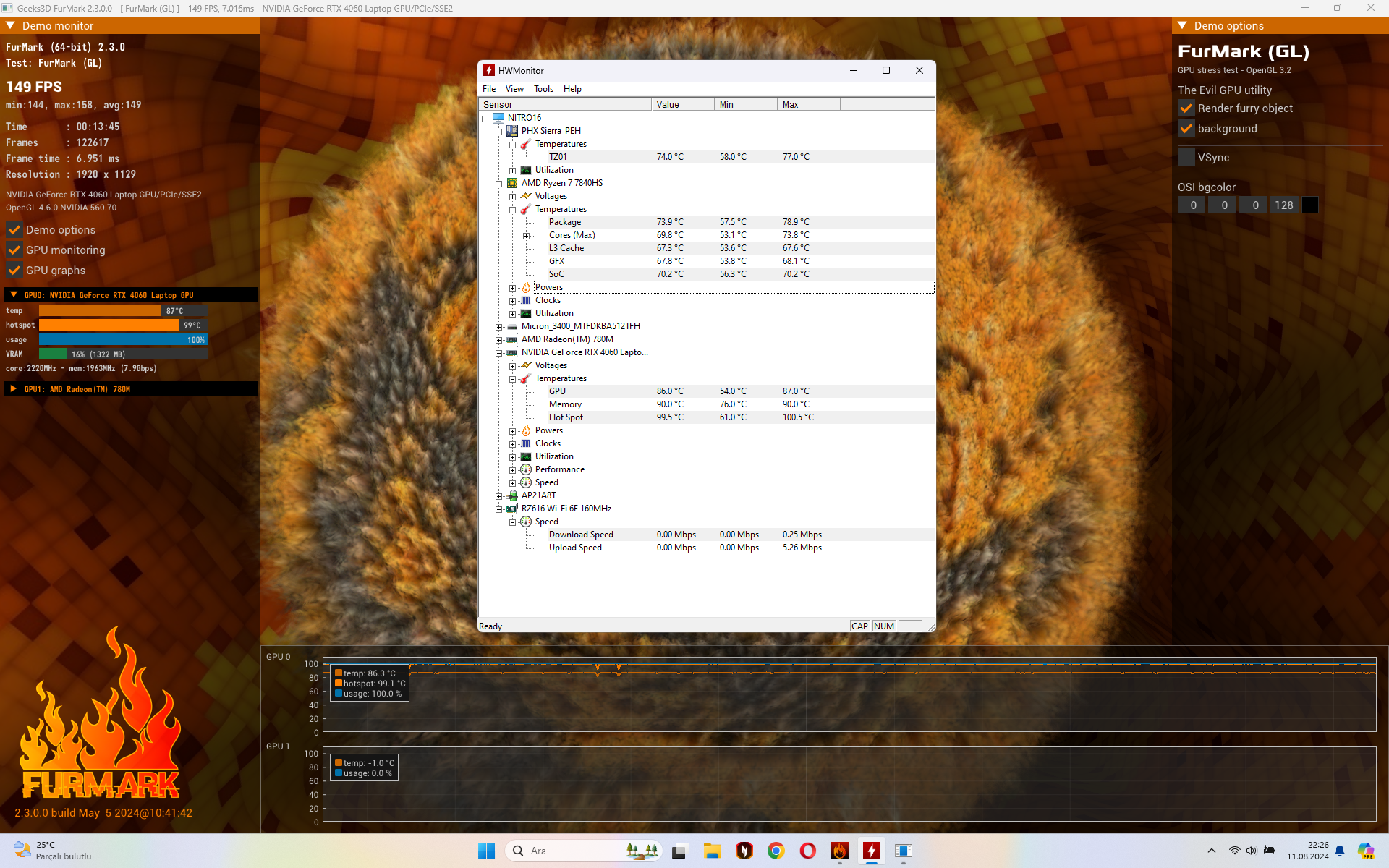1389x868 pixels.
Task: Click the Micron_3400 drive icon
Action: tap(512, 326)
